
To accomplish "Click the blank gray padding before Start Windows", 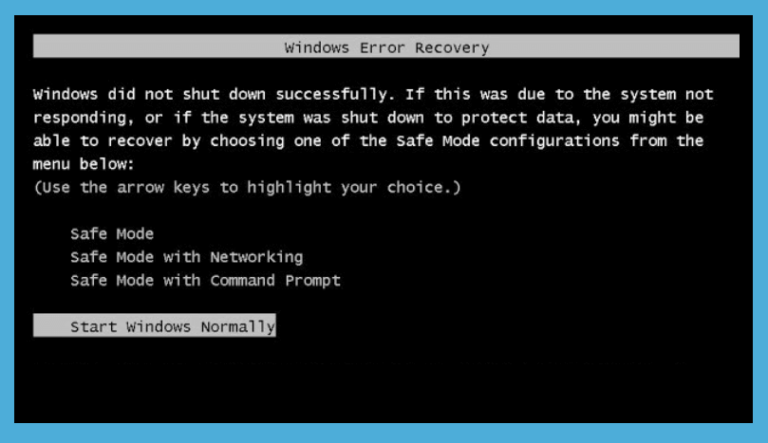I will coord(51,325).
